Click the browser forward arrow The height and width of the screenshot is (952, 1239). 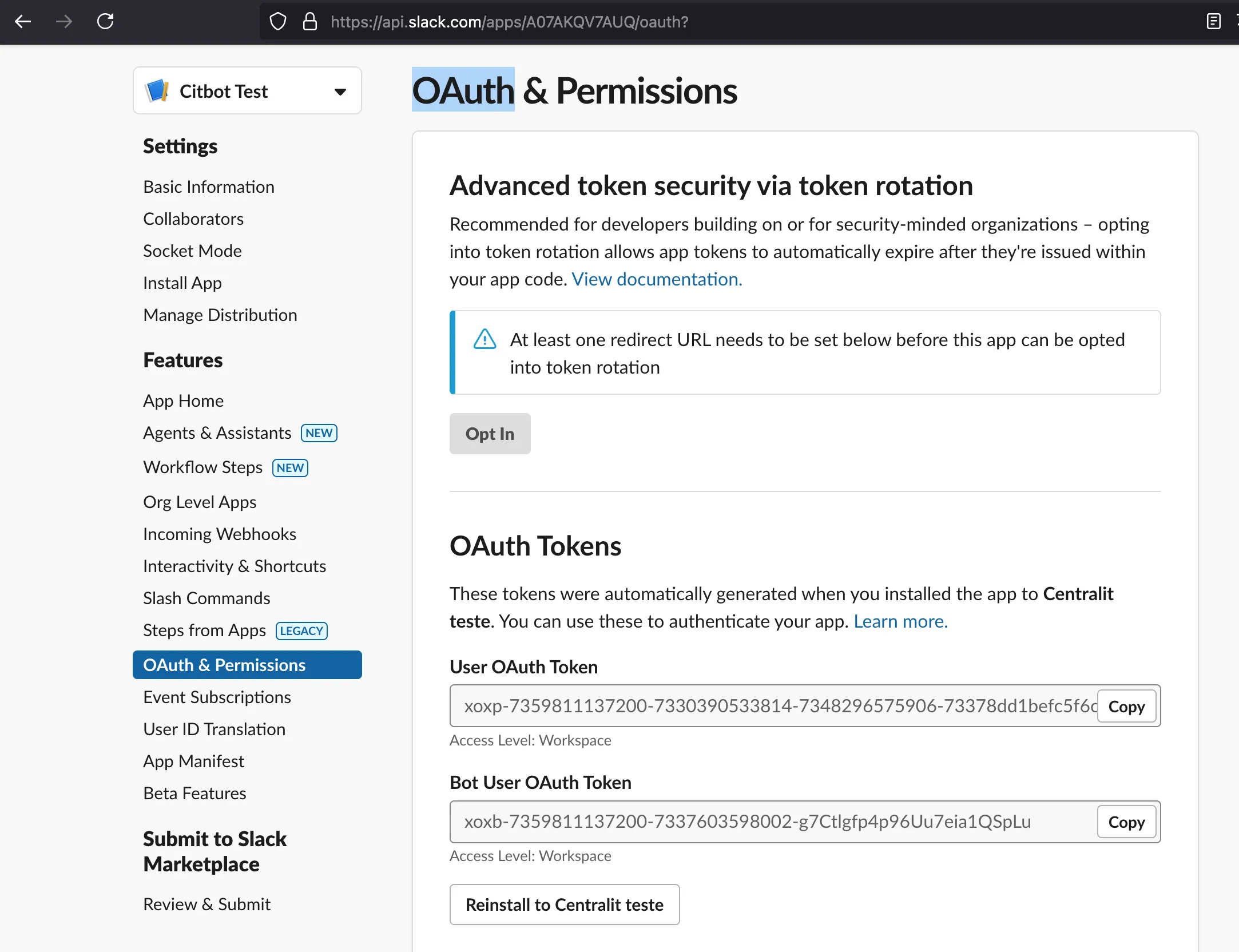tap(64, 22)
